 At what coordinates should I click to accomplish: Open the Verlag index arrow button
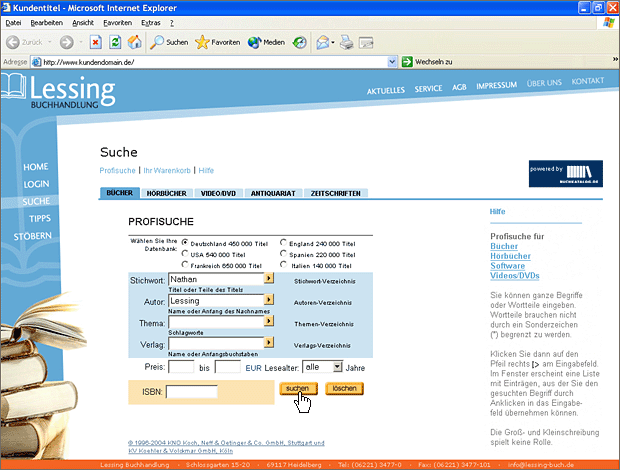click(269, 342)
